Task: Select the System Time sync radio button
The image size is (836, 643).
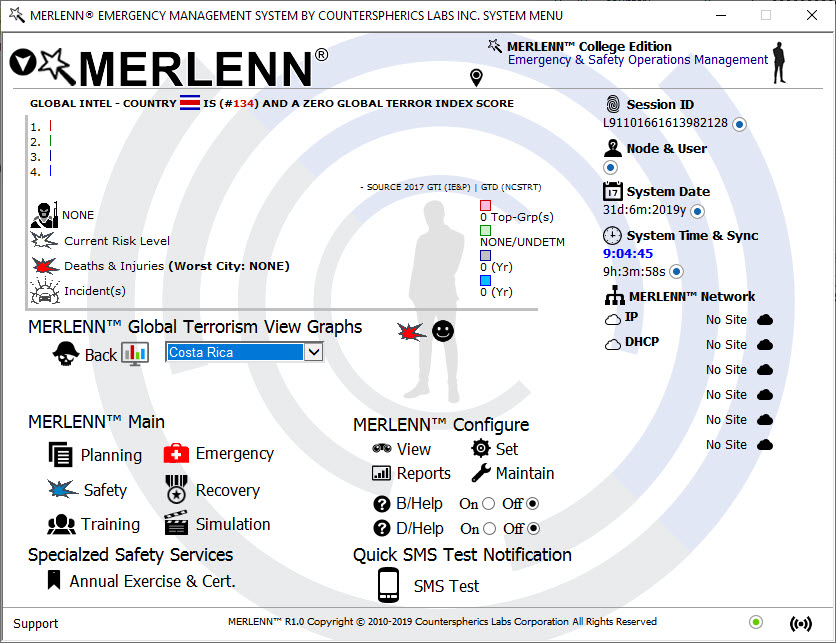Action: 677,272
